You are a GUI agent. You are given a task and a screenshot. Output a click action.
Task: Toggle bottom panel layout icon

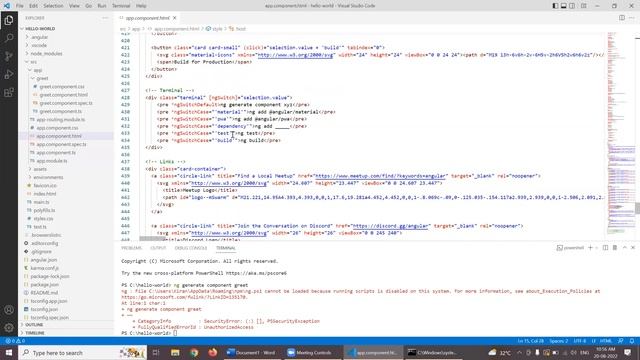[x=564, y=6]
